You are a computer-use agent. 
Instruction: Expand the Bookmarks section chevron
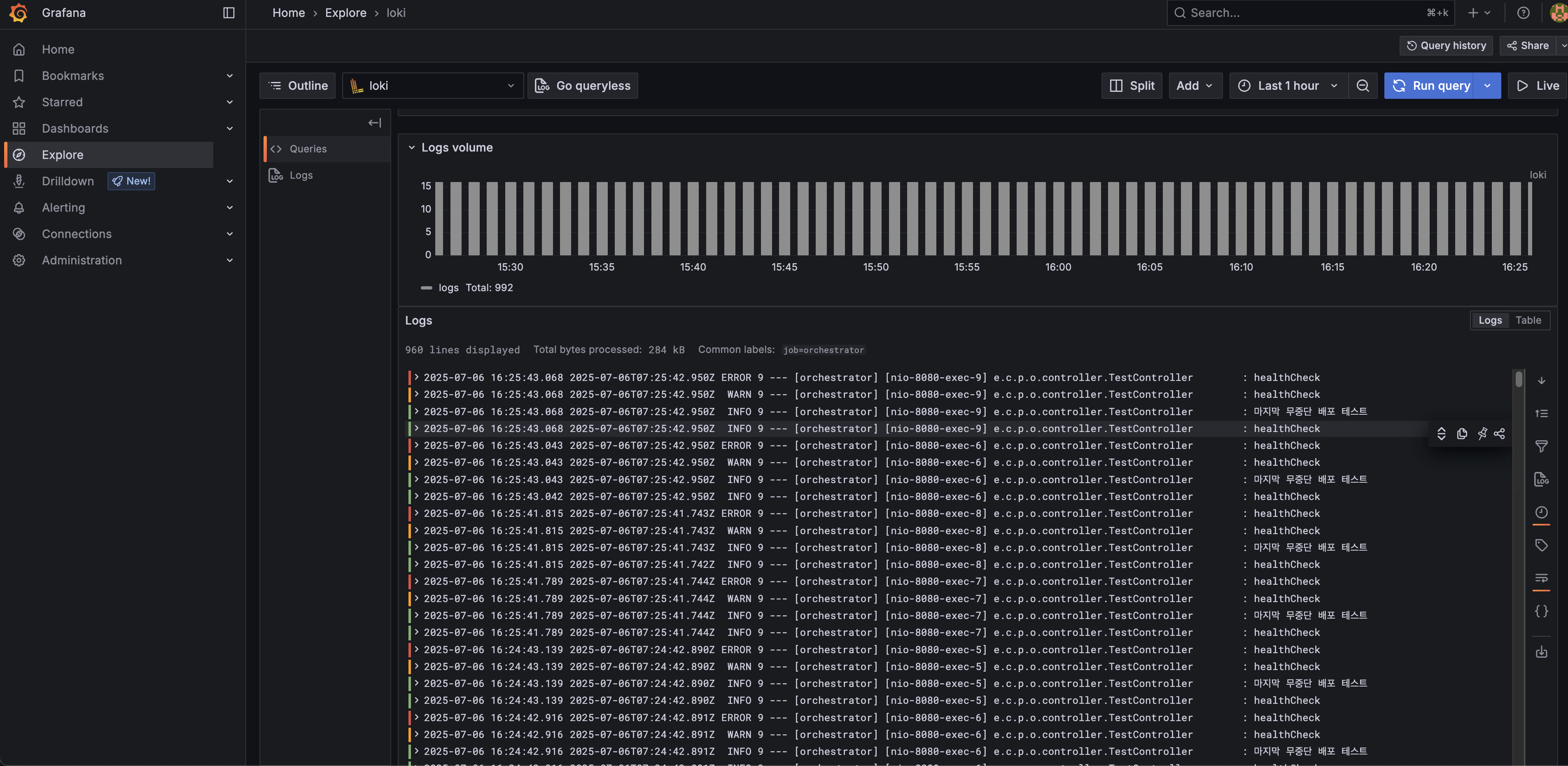[x=229, y=75]
